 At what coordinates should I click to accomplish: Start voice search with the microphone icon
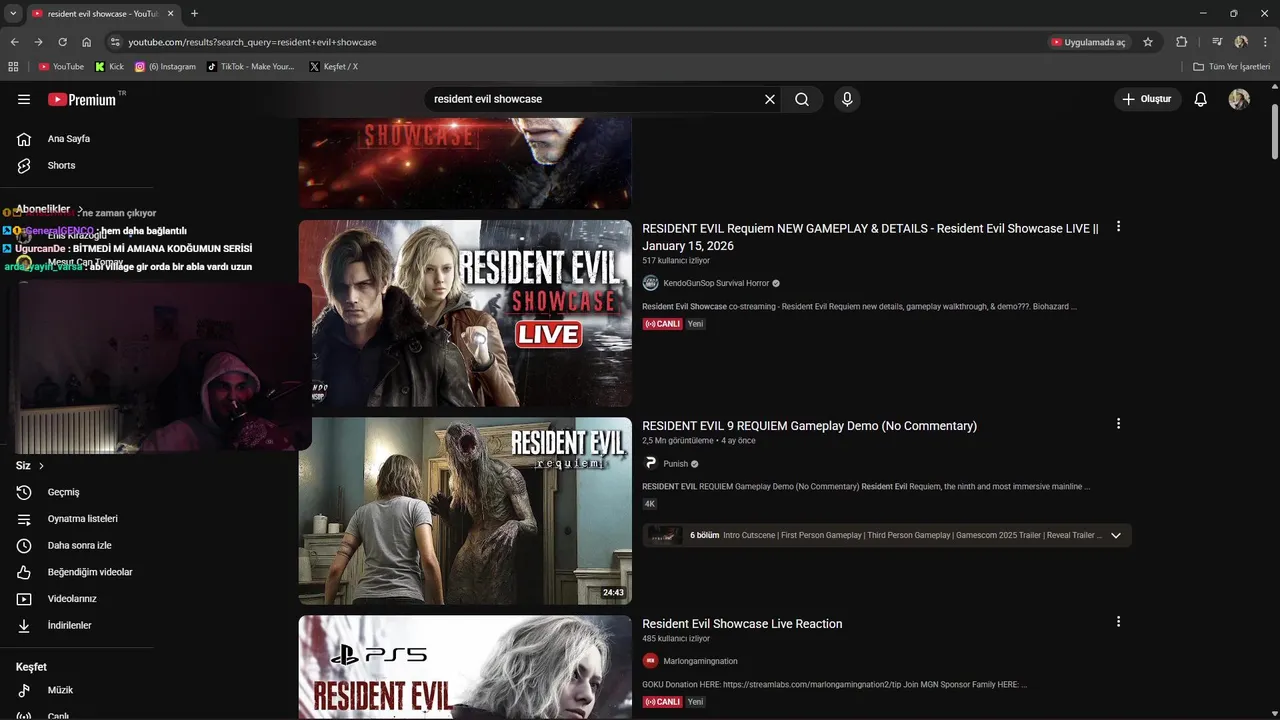coord(847,99)
